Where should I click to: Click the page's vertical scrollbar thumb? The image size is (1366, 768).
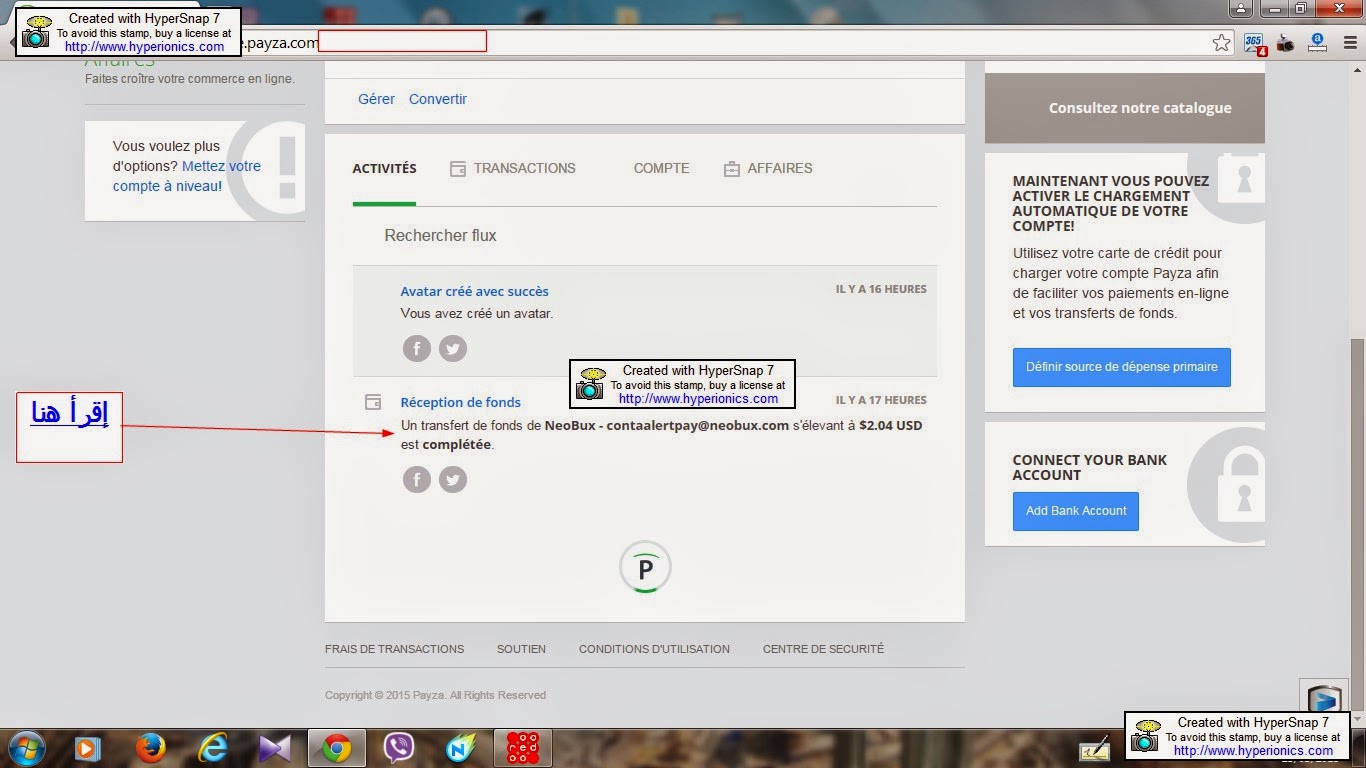tap(1357, 525)
